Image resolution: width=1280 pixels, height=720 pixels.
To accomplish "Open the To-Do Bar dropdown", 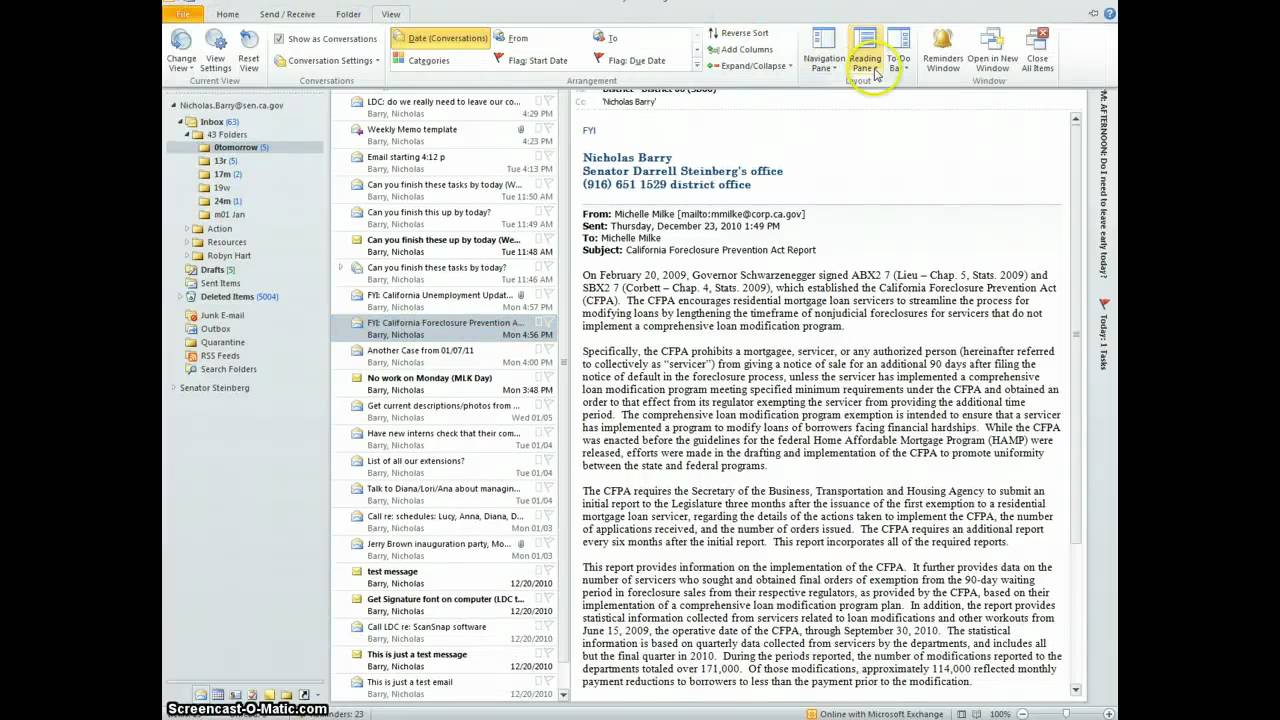I will pos(898,50).
